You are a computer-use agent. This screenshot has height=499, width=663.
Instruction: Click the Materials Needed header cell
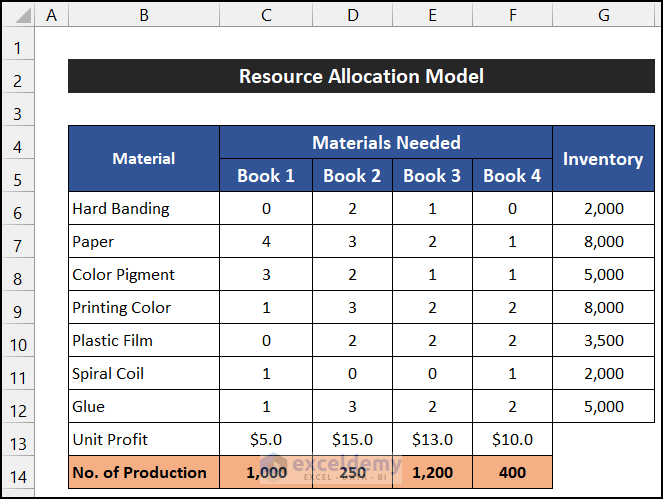[386, 143]
